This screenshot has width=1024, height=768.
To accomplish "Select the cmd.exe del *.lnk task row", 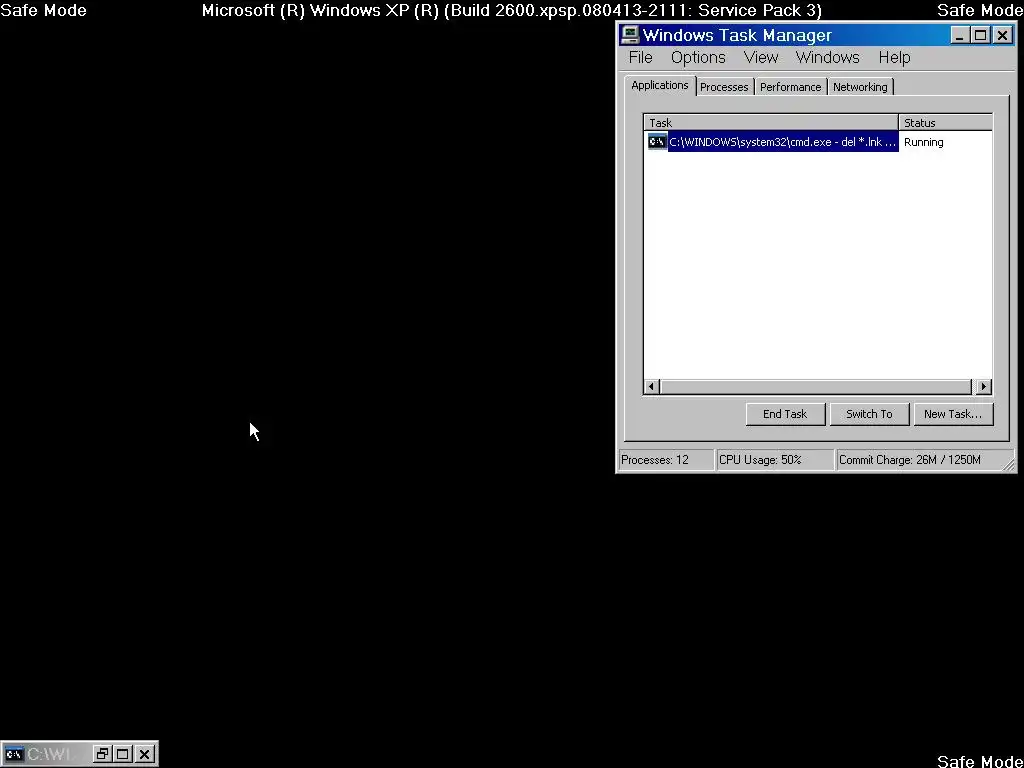I will 818,142.
